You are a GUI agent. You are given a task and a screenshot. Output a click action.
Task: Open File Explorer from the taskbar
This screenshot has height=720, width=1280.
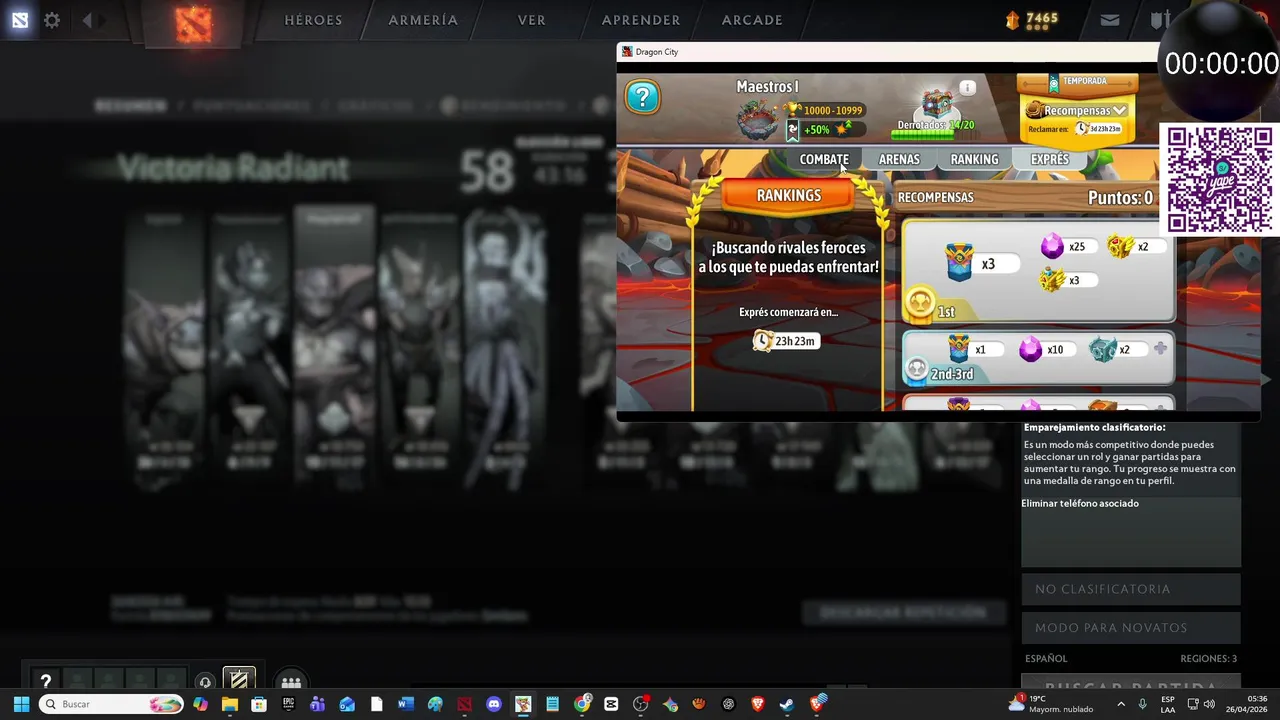pos(230,704)
